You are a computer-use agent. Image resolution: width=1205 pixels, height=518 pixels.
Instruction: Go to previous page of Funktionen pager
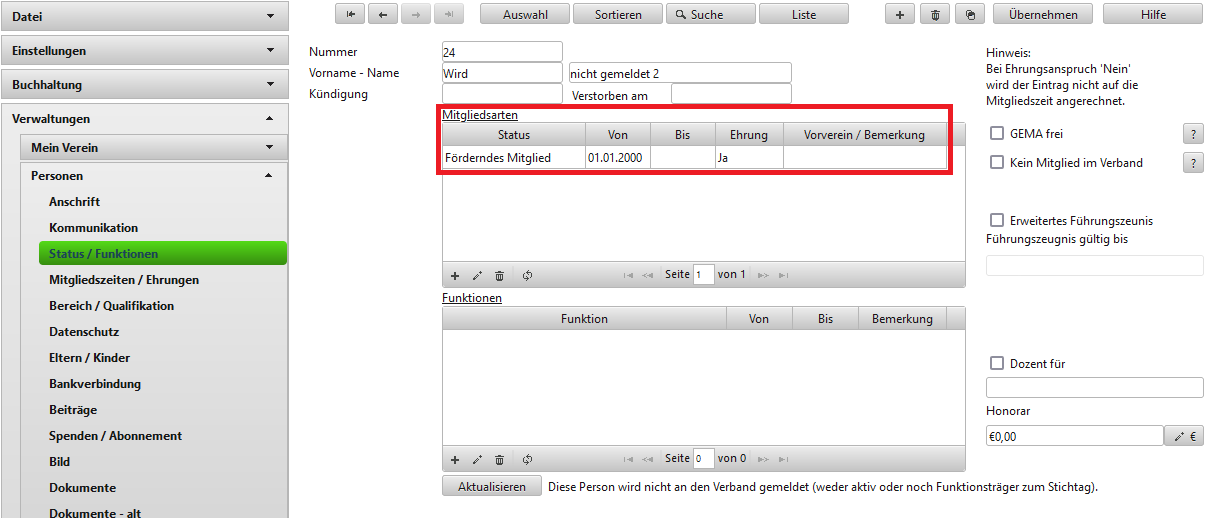[648, 459]
